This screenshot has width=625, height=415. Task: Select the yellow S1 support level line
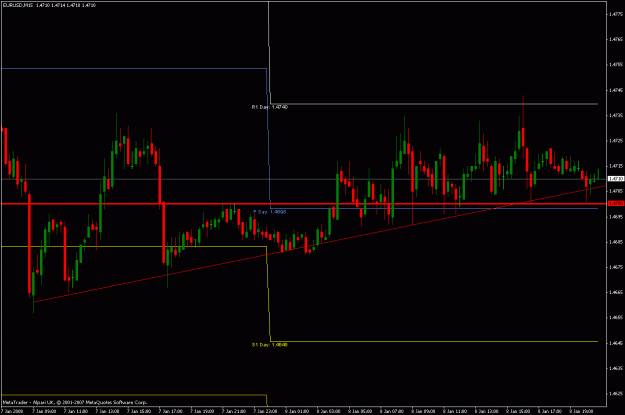click(434, 342)
